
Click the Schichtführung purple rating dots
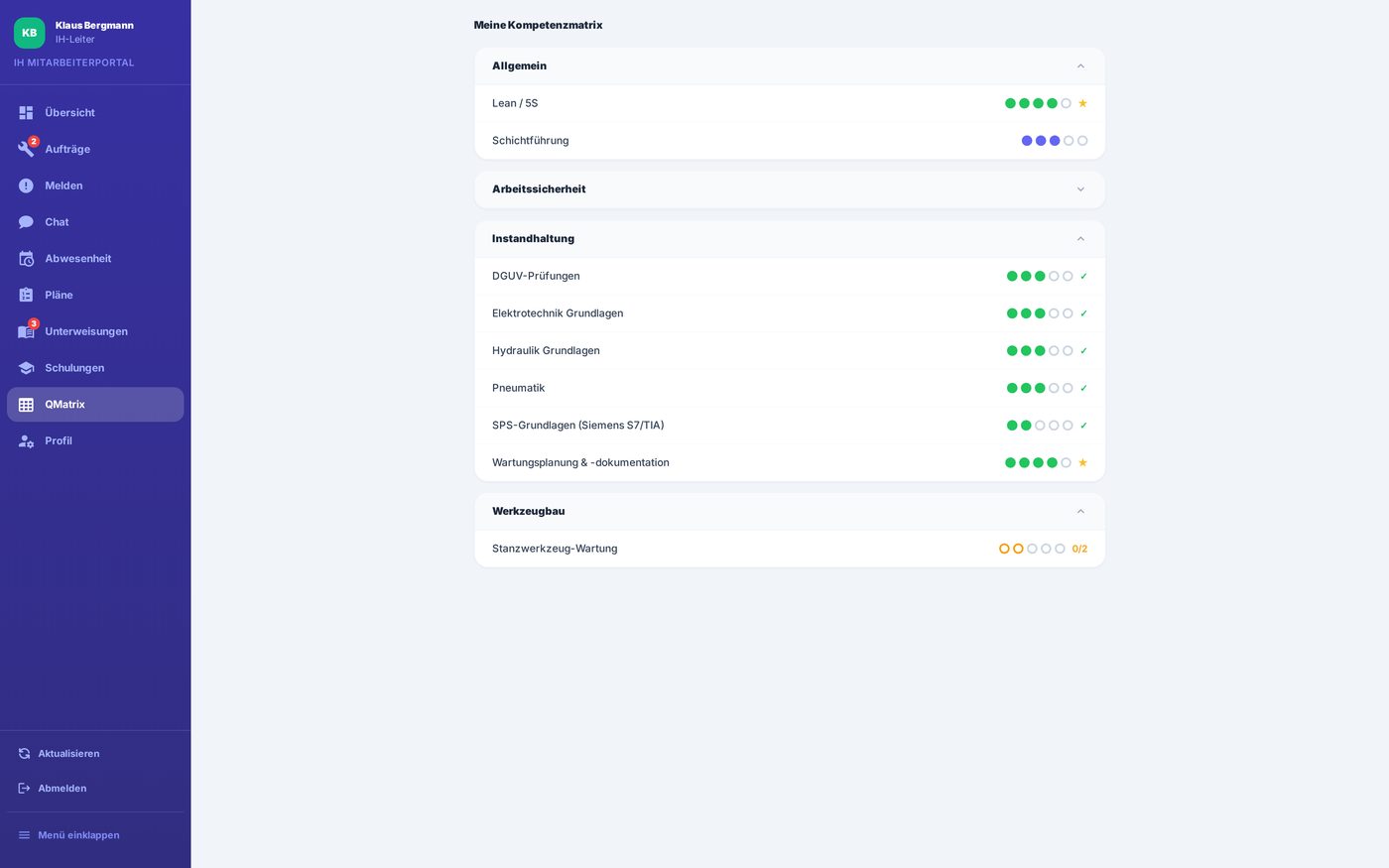(x=1055, y=141)
